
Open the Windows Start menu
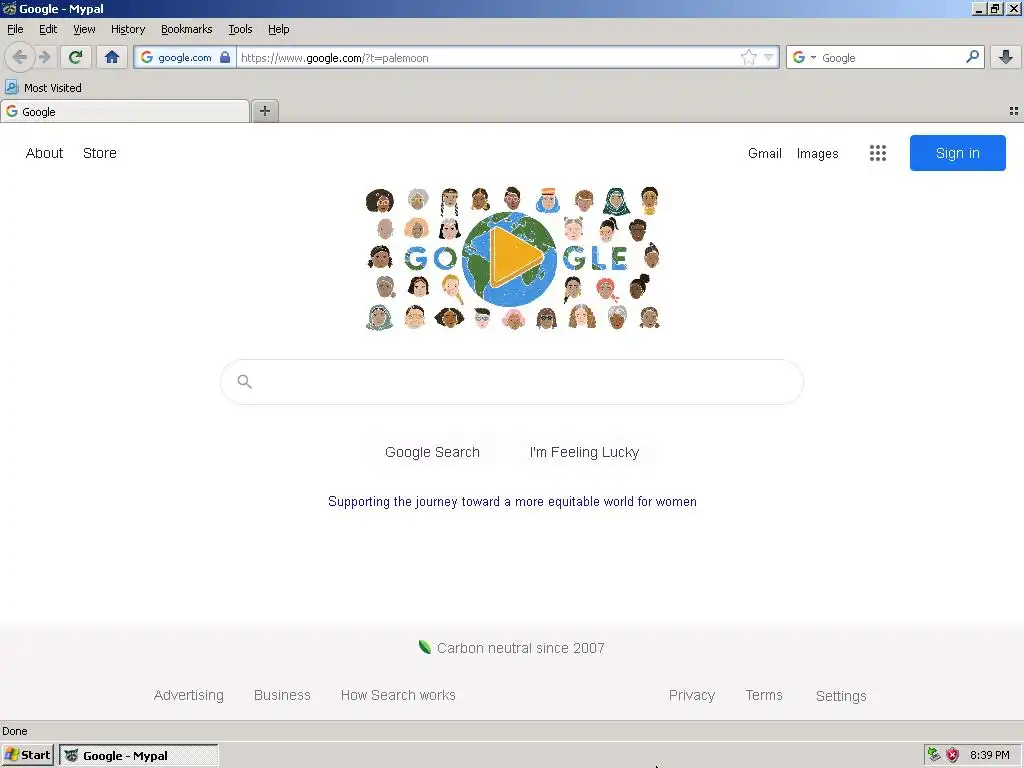[27, 755]
